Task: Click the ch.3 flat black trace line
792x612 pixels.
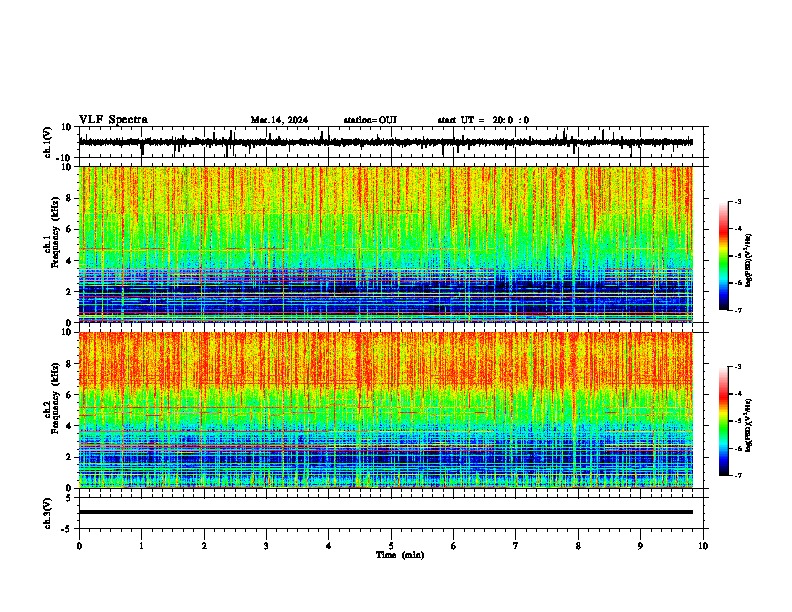Action: tap(386, 512)
